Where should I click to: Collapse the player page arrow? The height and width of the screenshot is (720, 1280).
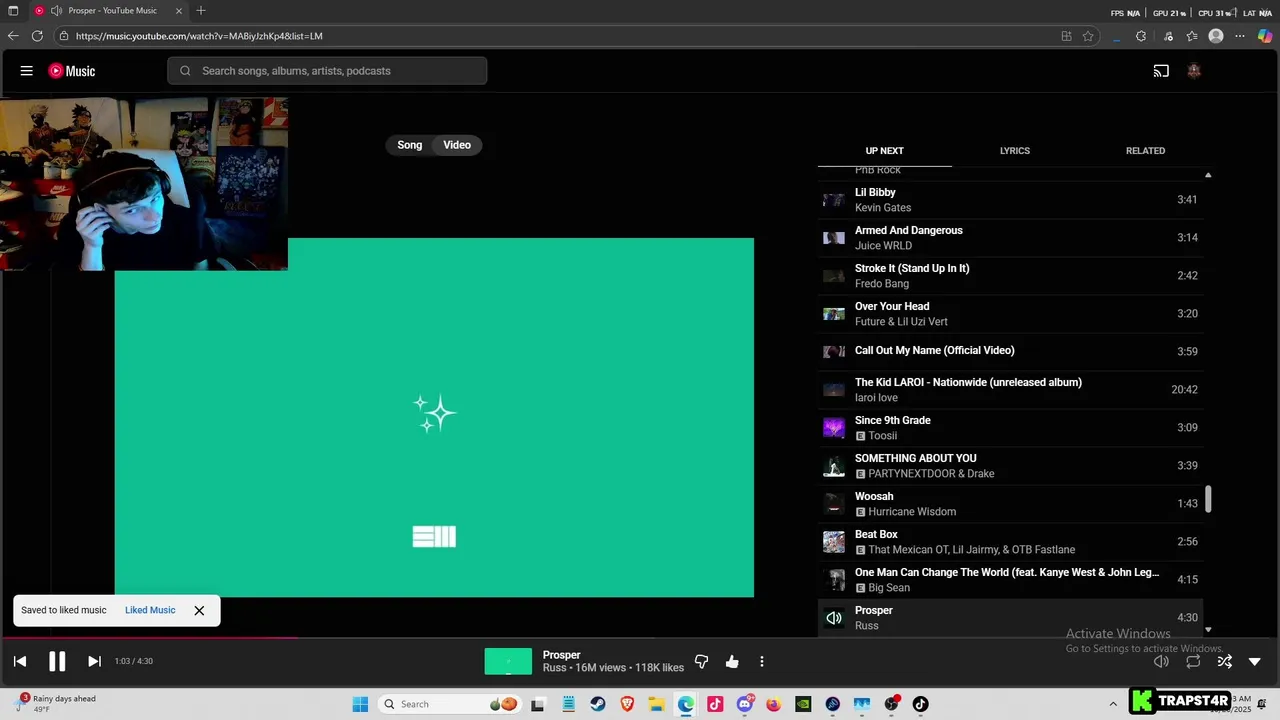pos(1255,661)
